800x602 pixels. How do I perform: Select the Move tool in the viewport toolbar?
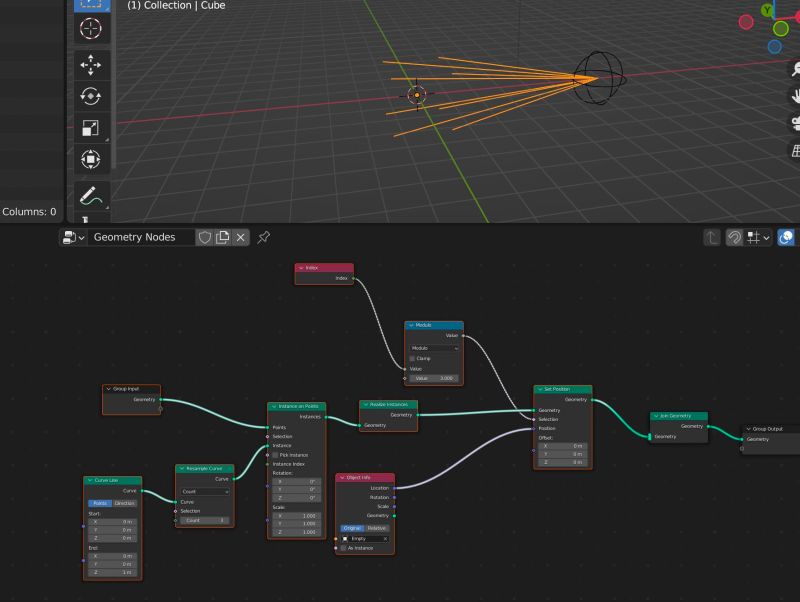point(90,64)
